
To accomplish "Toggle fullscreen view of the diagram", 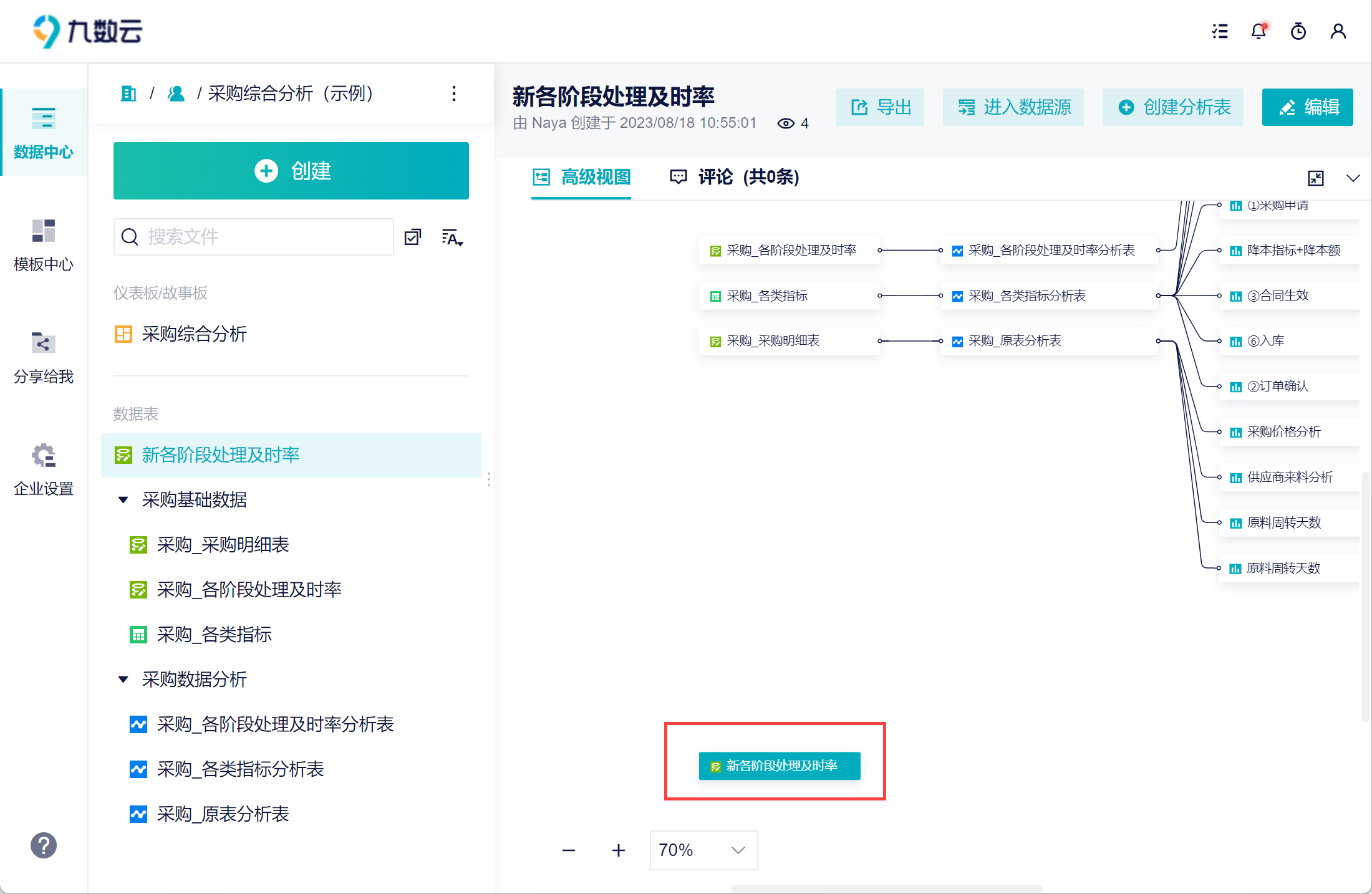I will (1316, 178).
